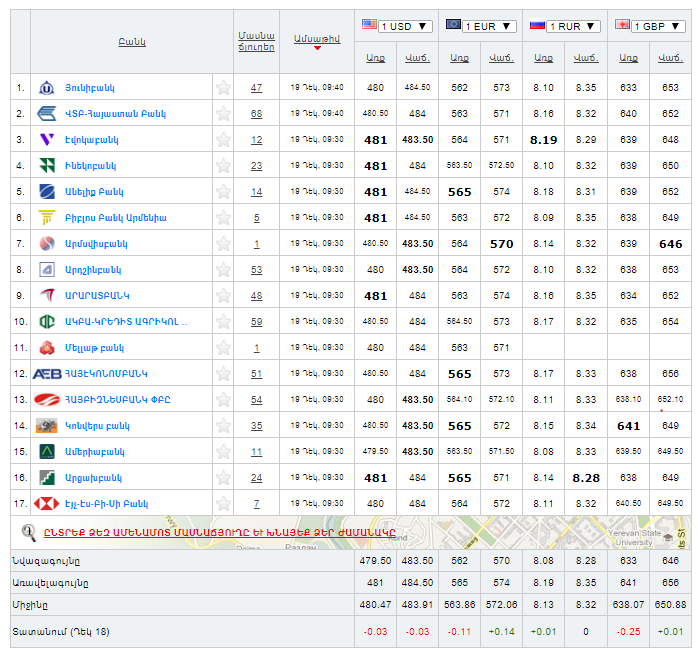
Task: Click the Ardshinbank logo icon
Action: point(47,270)
